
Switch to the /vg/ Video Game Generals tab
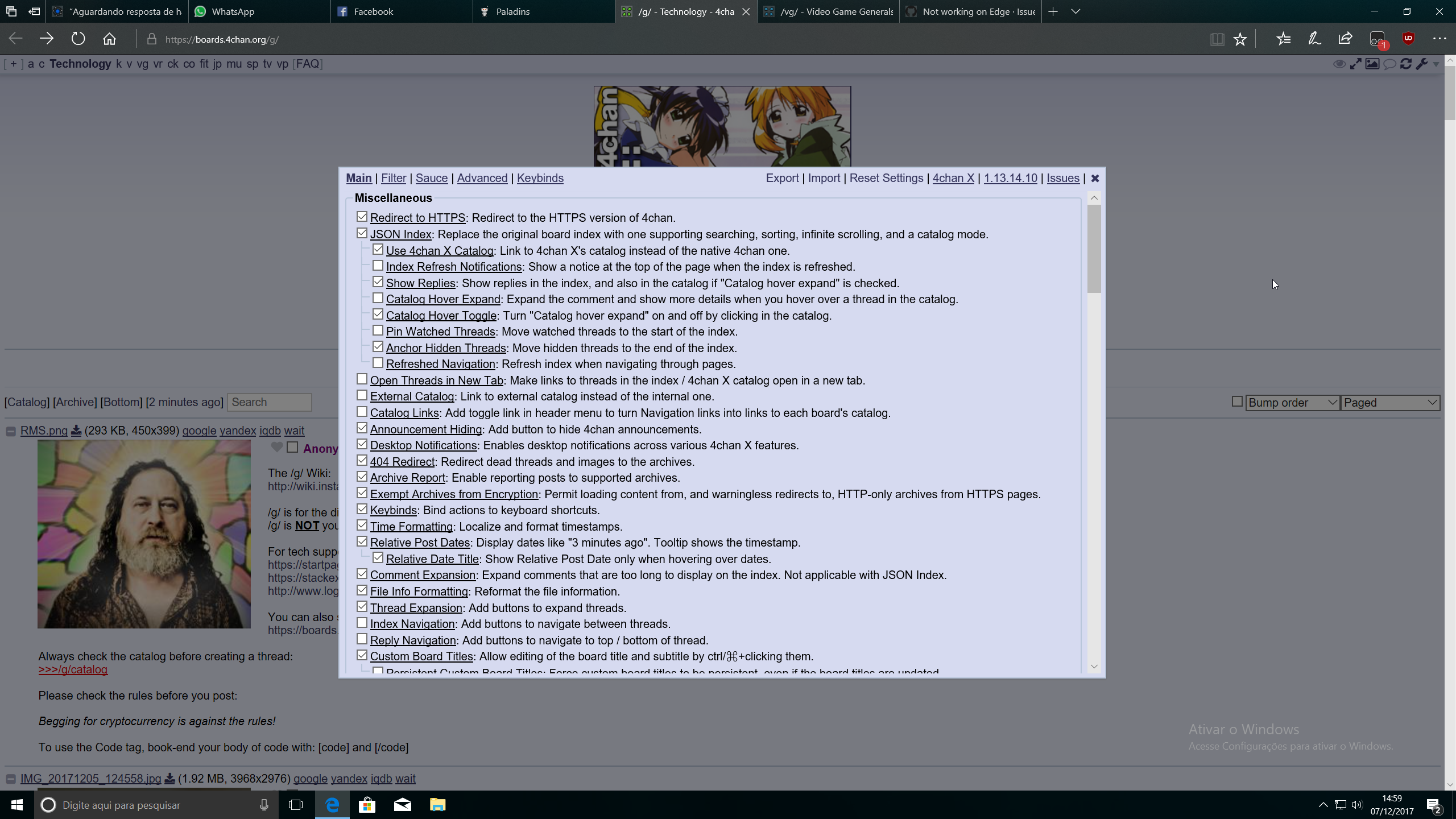828,11
